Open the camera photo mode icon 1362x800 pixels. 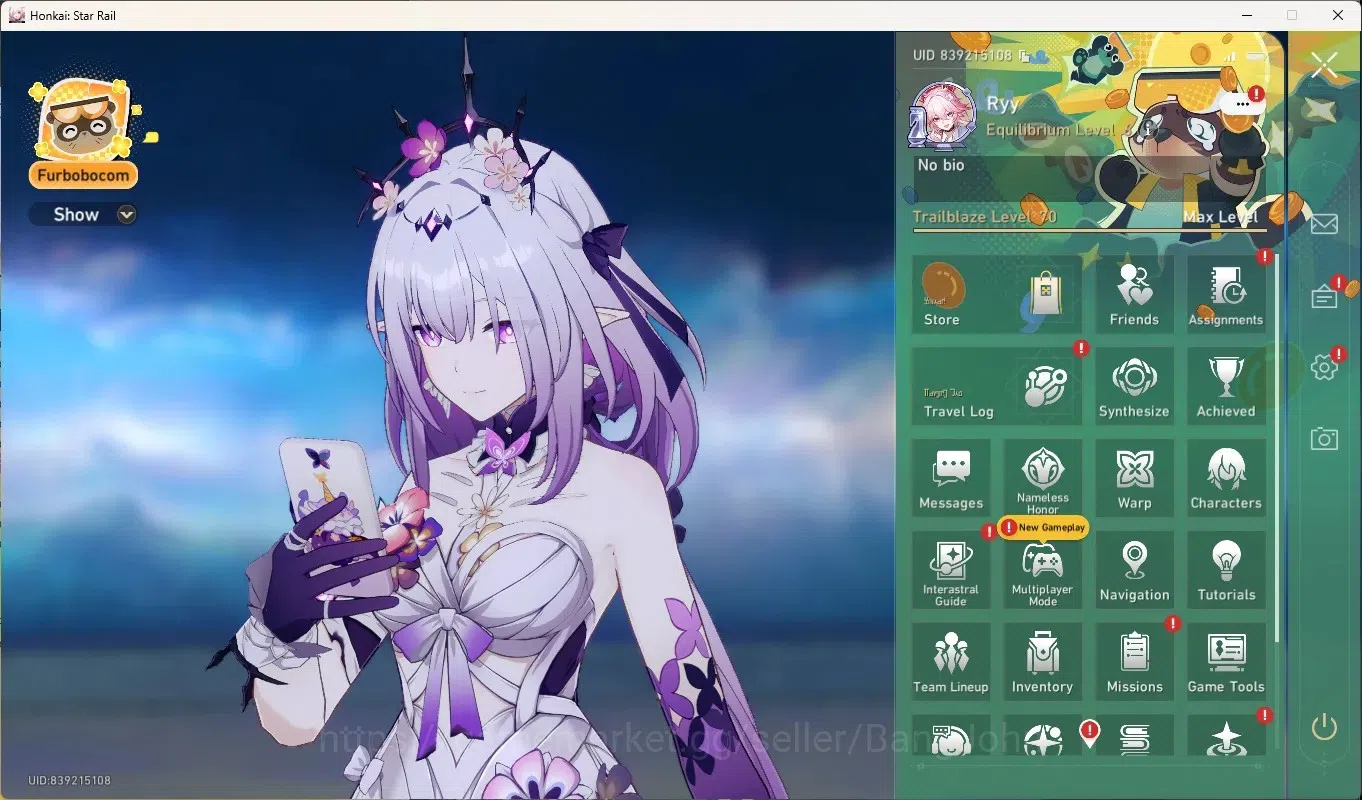point(1324,438)
